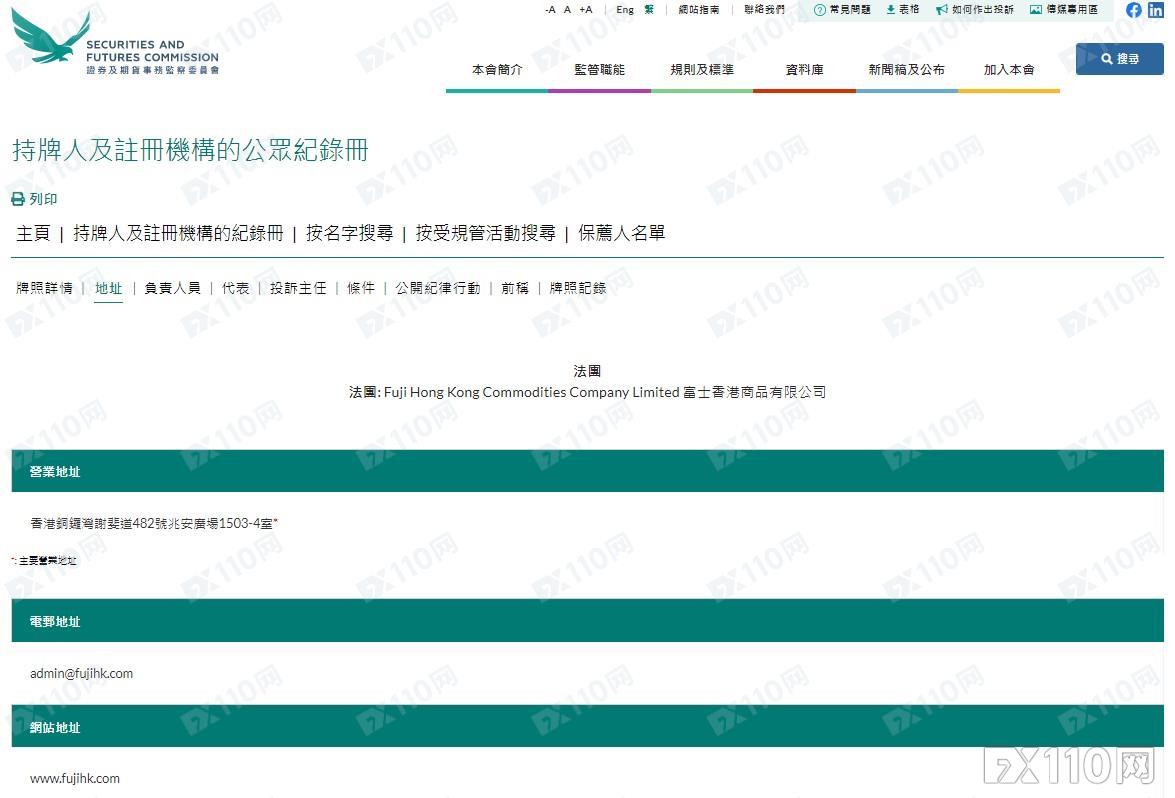
Task: Click the admin@fujihk.com email link
Action: pyautogui.click(x=80, y=673)
